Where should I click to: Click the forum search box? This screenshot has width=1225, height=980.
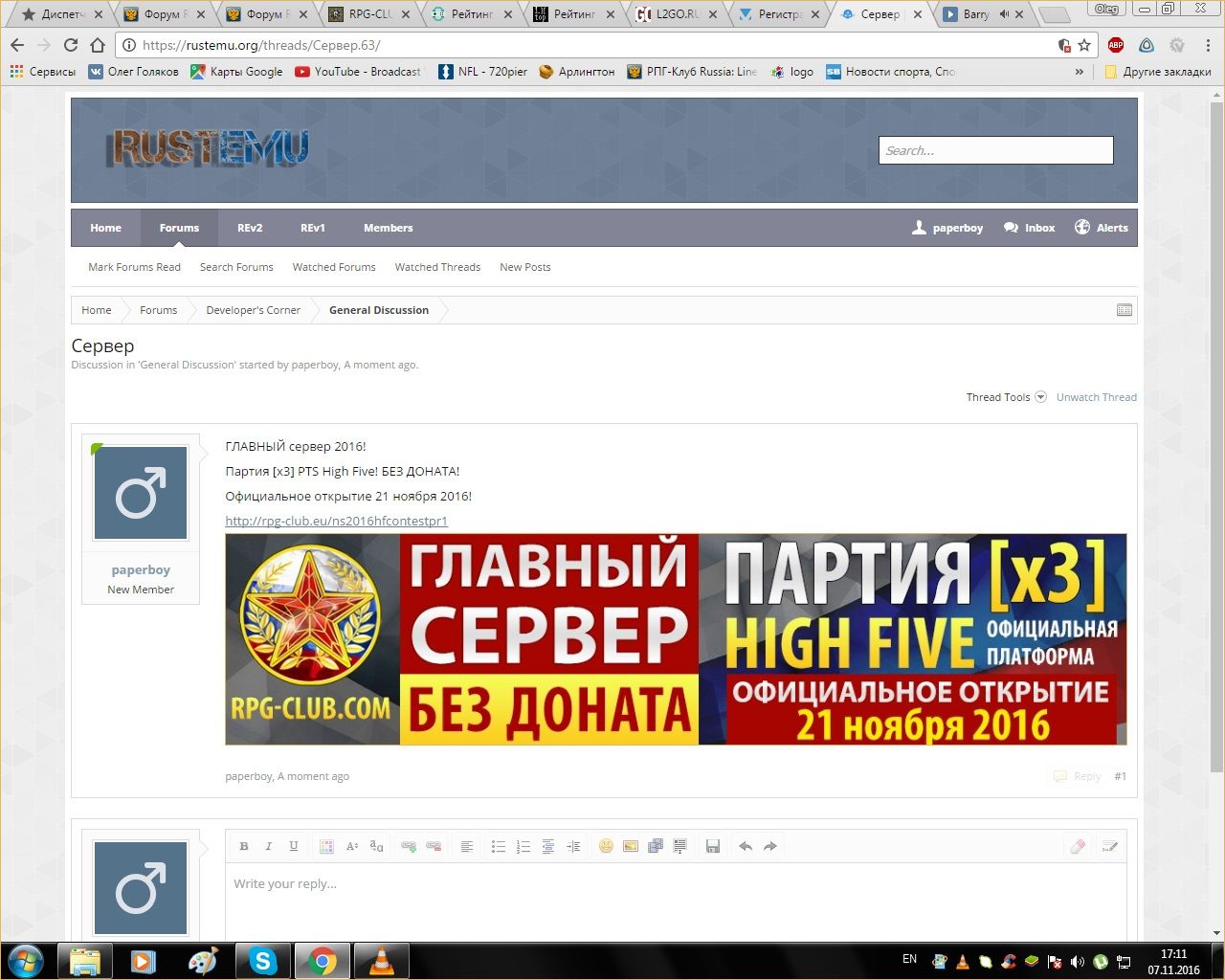pyautogui.click(x=996, y=150)
